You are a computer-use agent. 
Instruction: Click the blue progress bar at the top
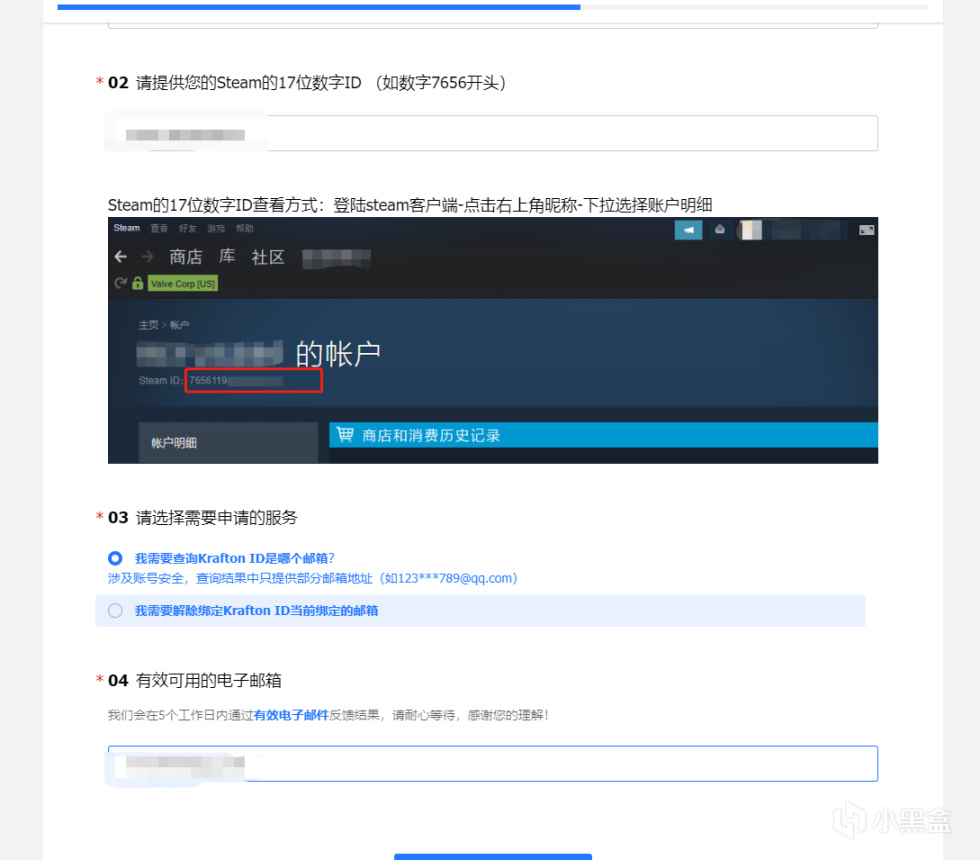click(x=318, y=7)
